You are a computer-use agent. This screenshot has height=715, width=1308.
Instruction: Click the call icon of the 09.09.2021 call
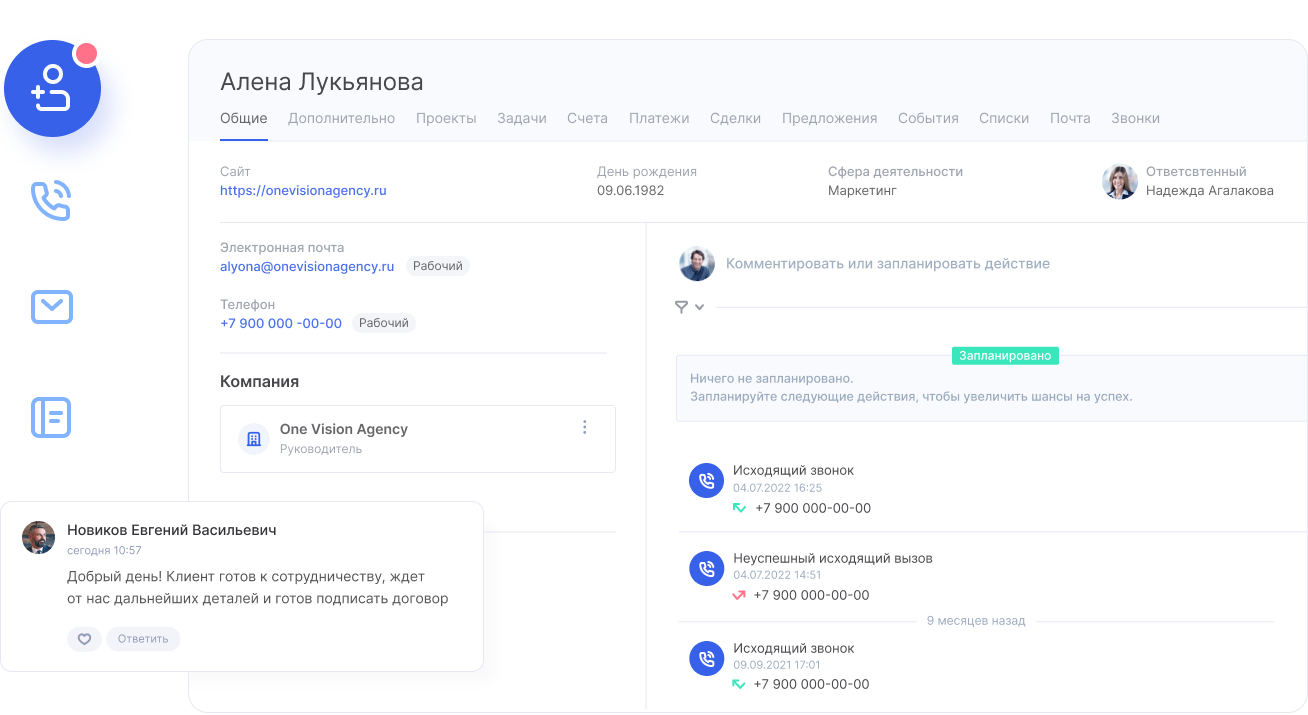(706, 658)
